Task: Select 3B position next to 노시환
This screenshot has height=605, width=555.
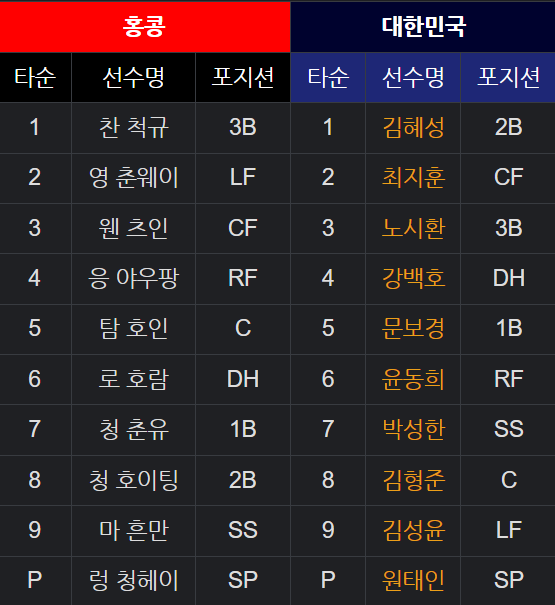Action: point(508,228)
